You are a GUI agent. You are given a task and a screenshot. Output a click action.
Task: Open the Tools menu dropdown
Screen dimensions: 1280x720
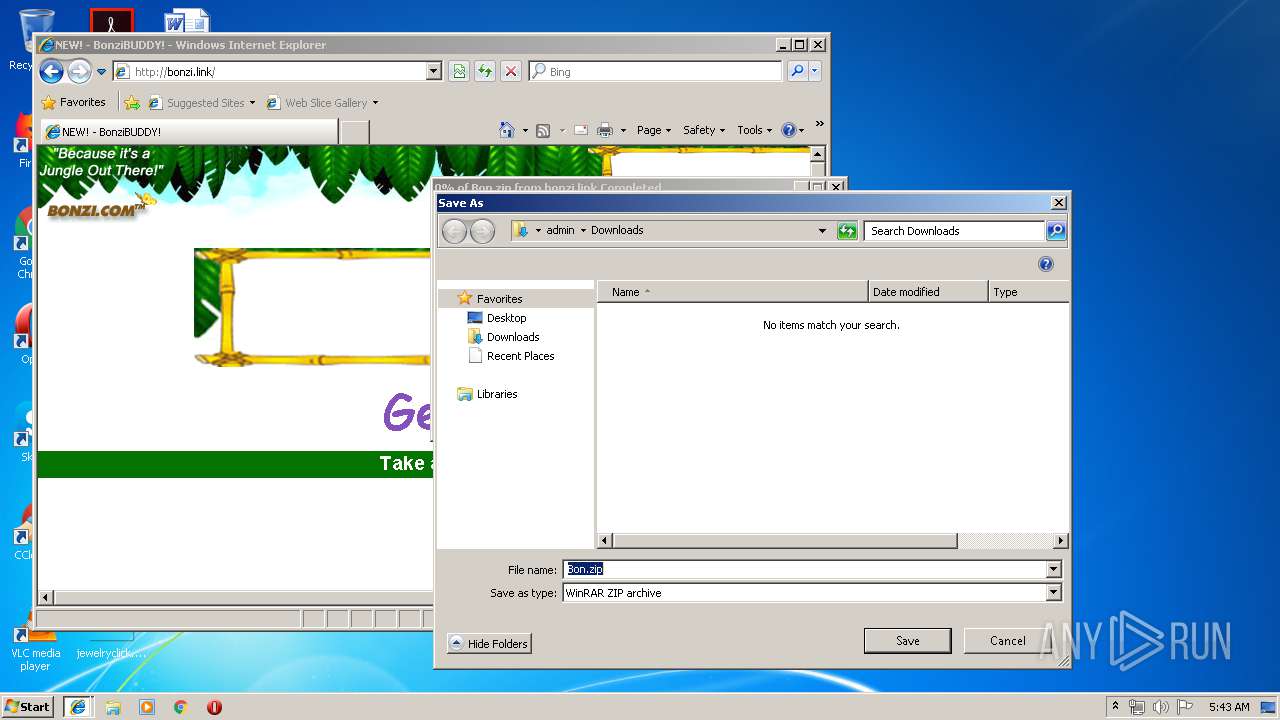point(755,130)
